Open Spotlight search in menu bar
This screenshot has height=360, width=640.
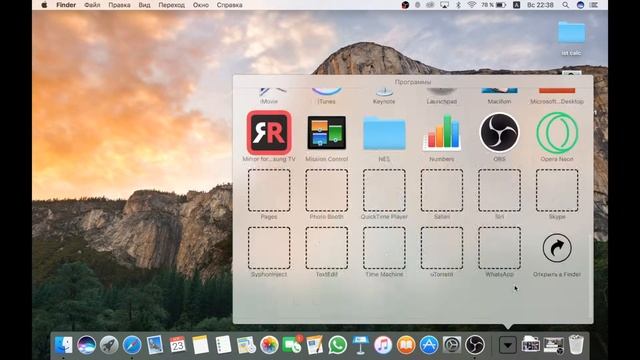point(565,5)
